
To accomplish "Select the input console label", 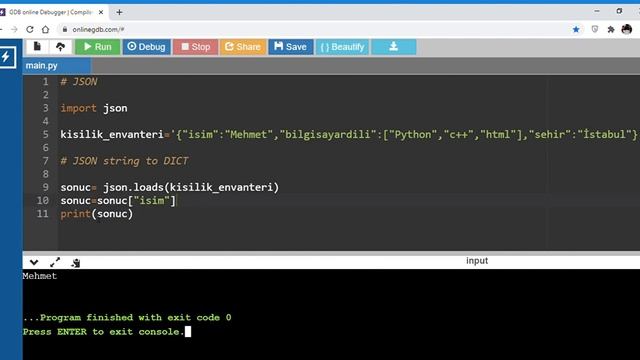I will pos(477,261).
